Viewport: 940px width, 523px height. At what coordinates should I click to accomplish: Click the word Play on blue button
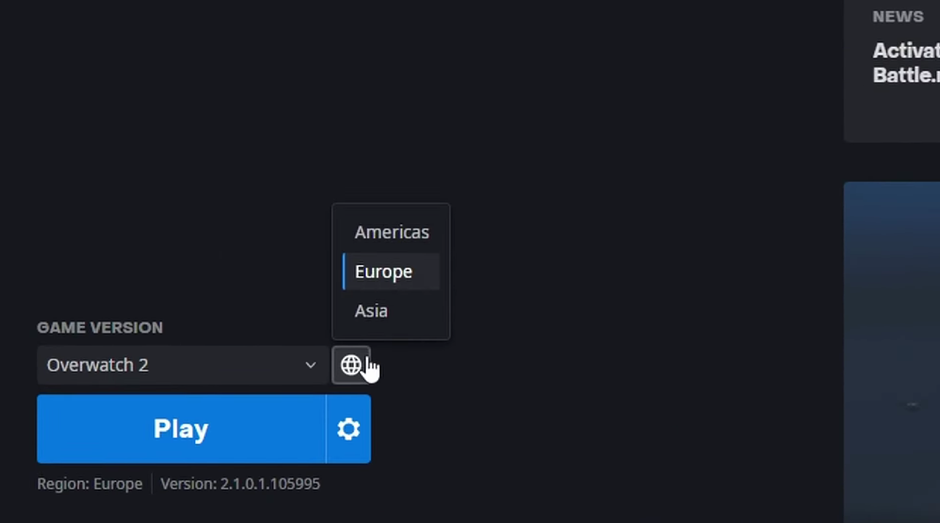[181, 429]
